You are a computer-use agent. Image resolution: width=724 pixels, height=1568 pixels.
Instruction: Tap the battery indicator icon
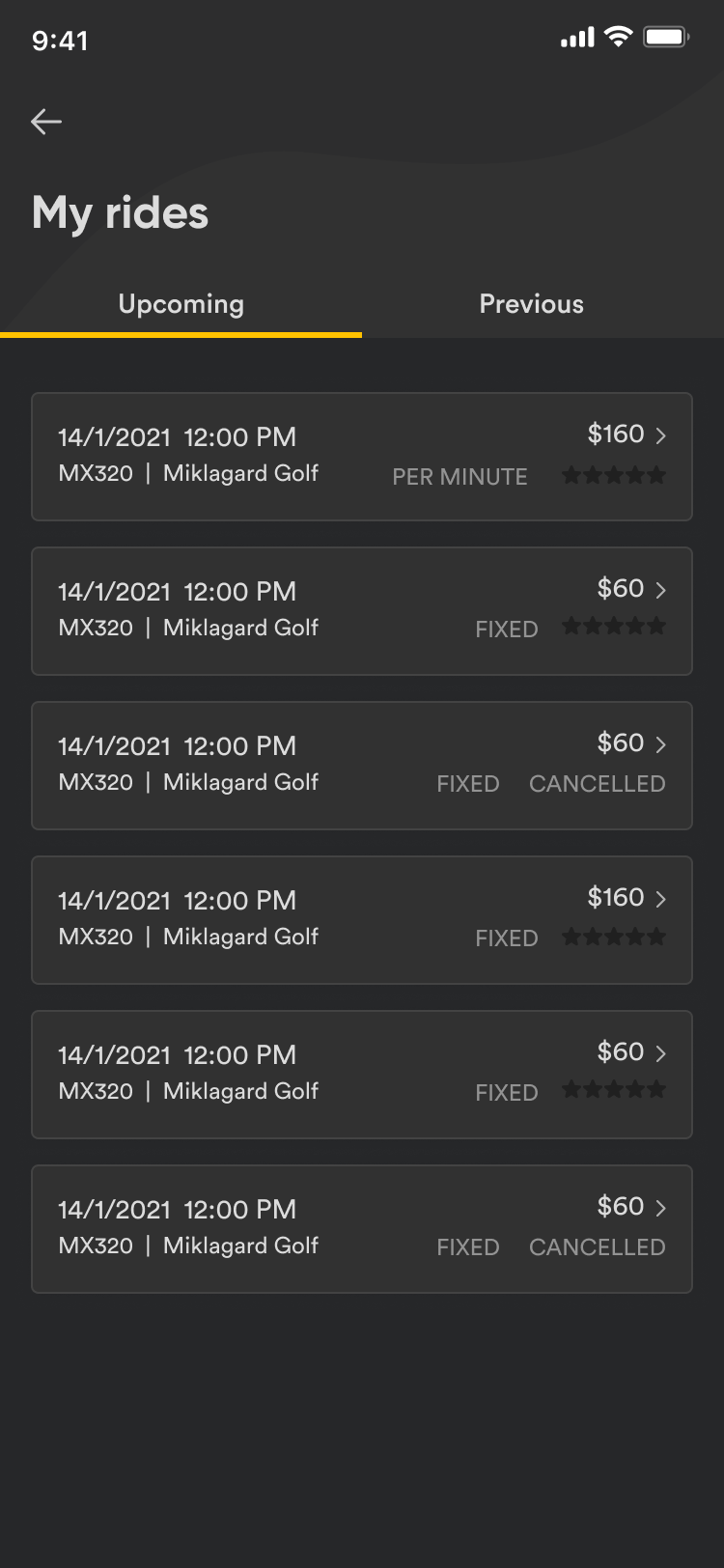[665, 38]
